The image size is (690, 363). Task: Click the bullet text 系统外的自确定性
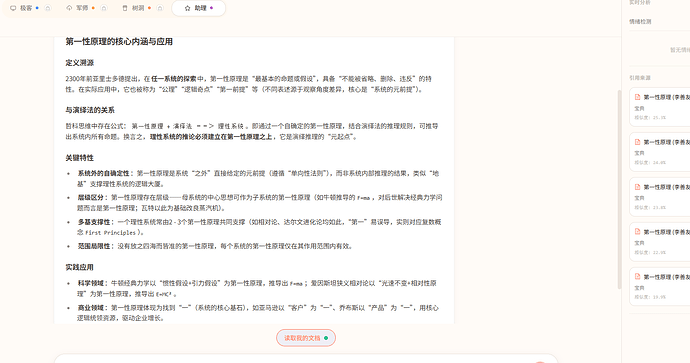point(103,173)
